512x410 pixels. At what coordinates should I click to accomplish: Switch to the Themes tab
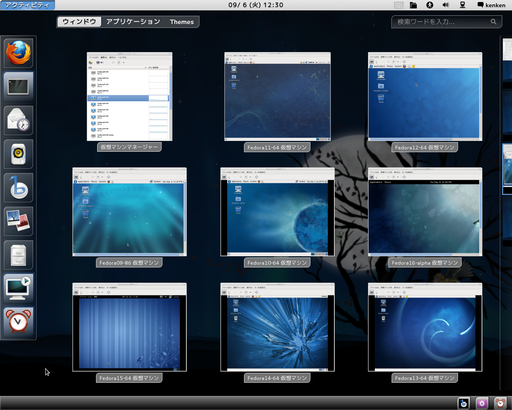[182, 22]
